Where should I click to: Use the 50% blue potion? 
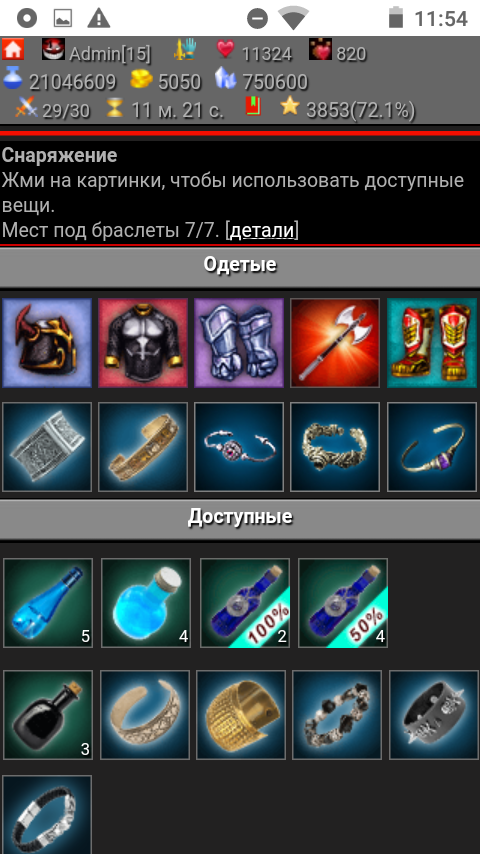[343, 603]
